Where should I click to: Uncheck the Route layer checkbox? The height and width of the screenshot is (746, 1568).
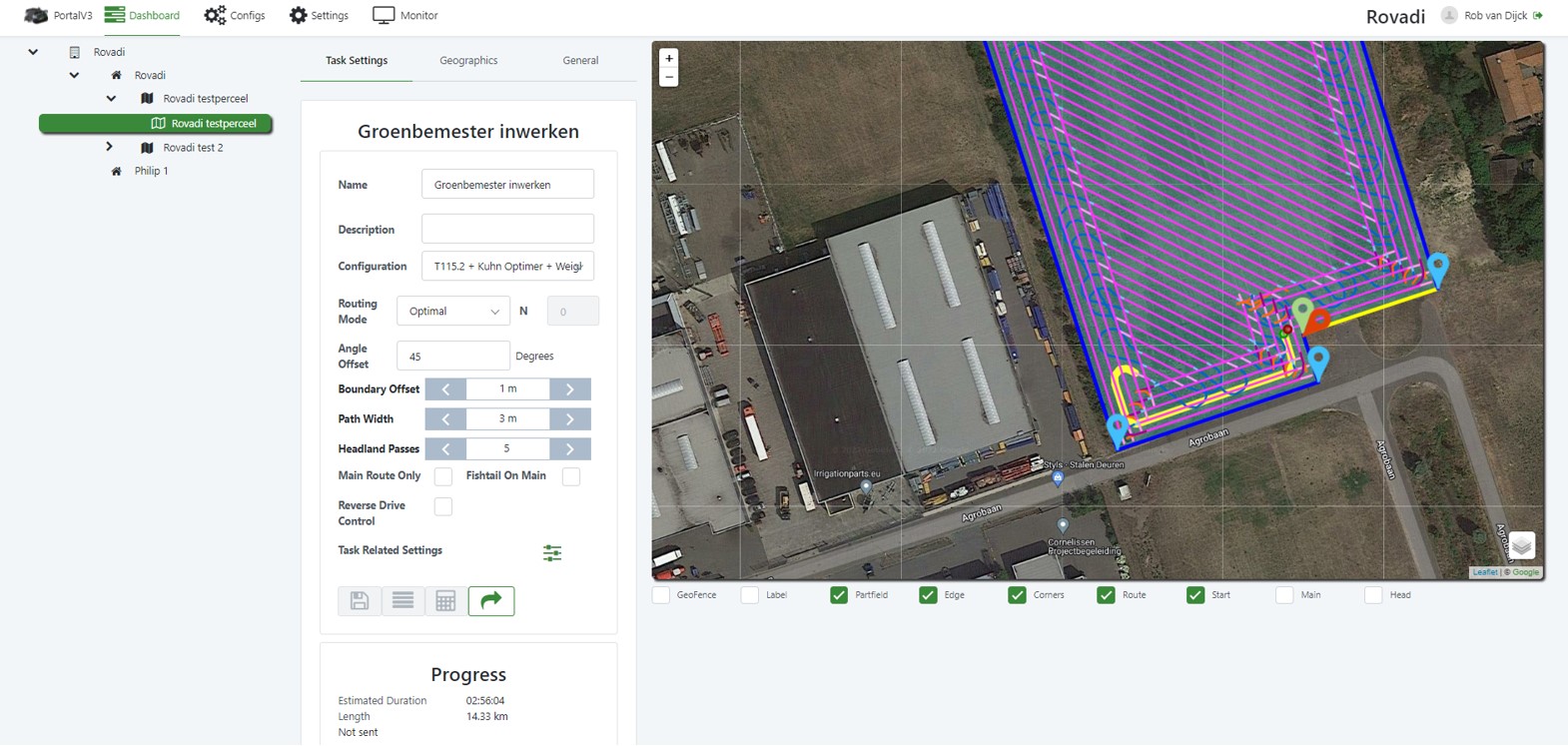point(1106,595)
